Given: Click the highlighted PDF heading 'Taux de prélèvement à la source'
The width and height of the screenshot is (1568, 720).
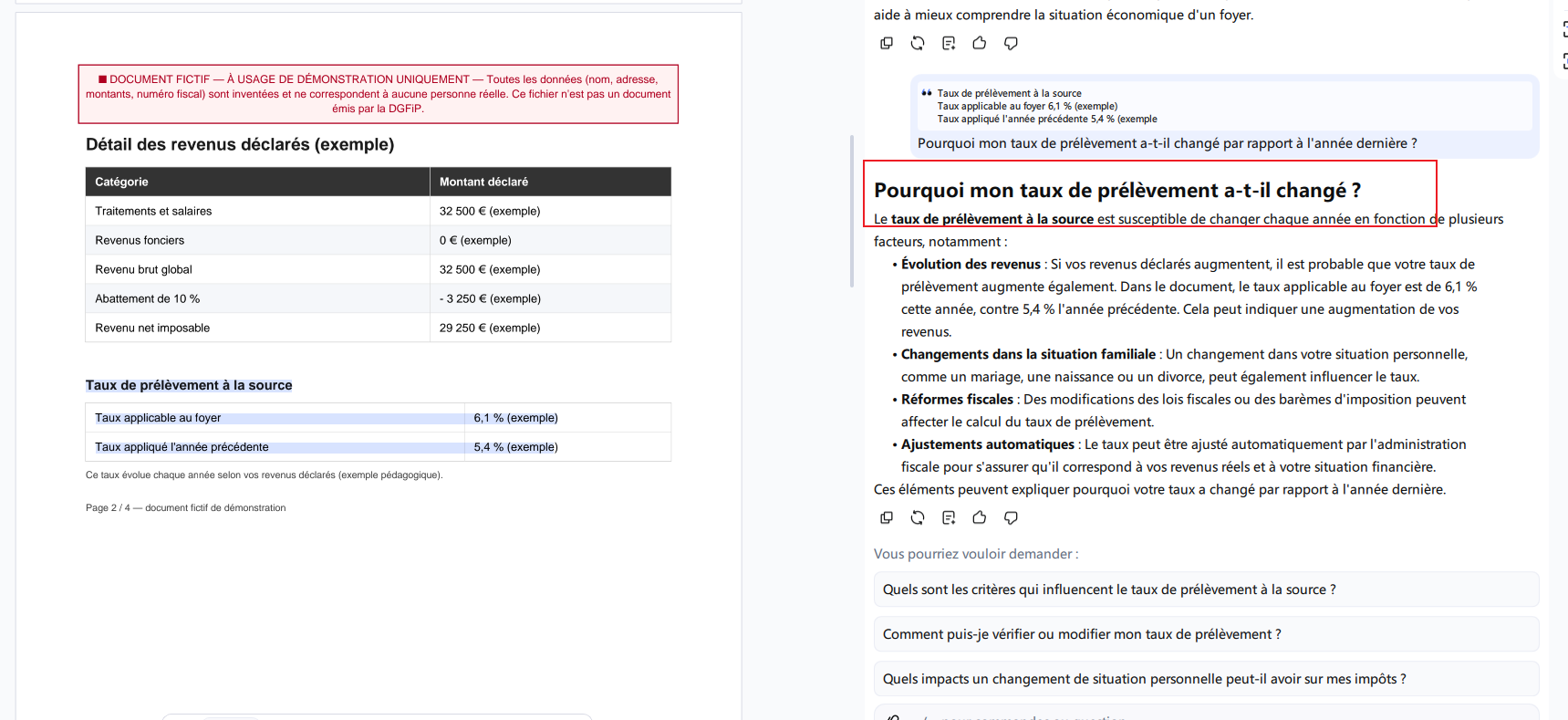Looking at the screenshot, I should (x=189, y=385).
